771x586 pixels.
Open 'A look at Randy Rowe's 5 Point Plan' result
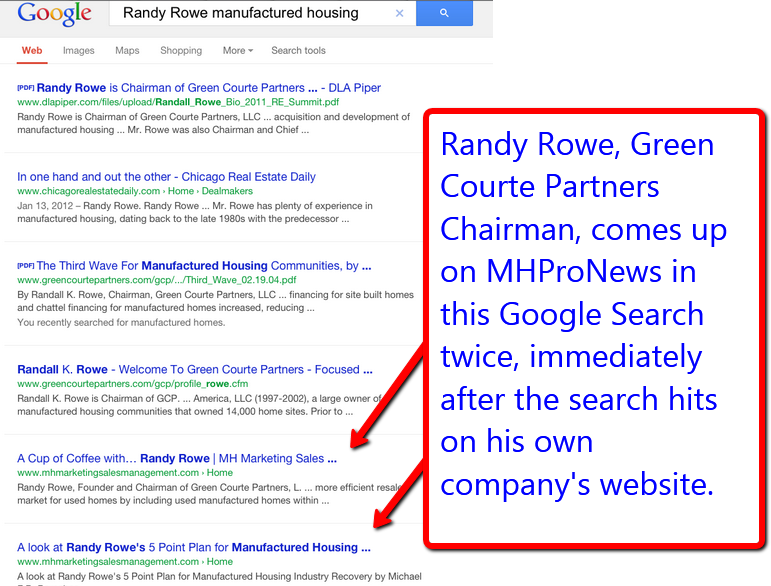[x=194, y=547]
